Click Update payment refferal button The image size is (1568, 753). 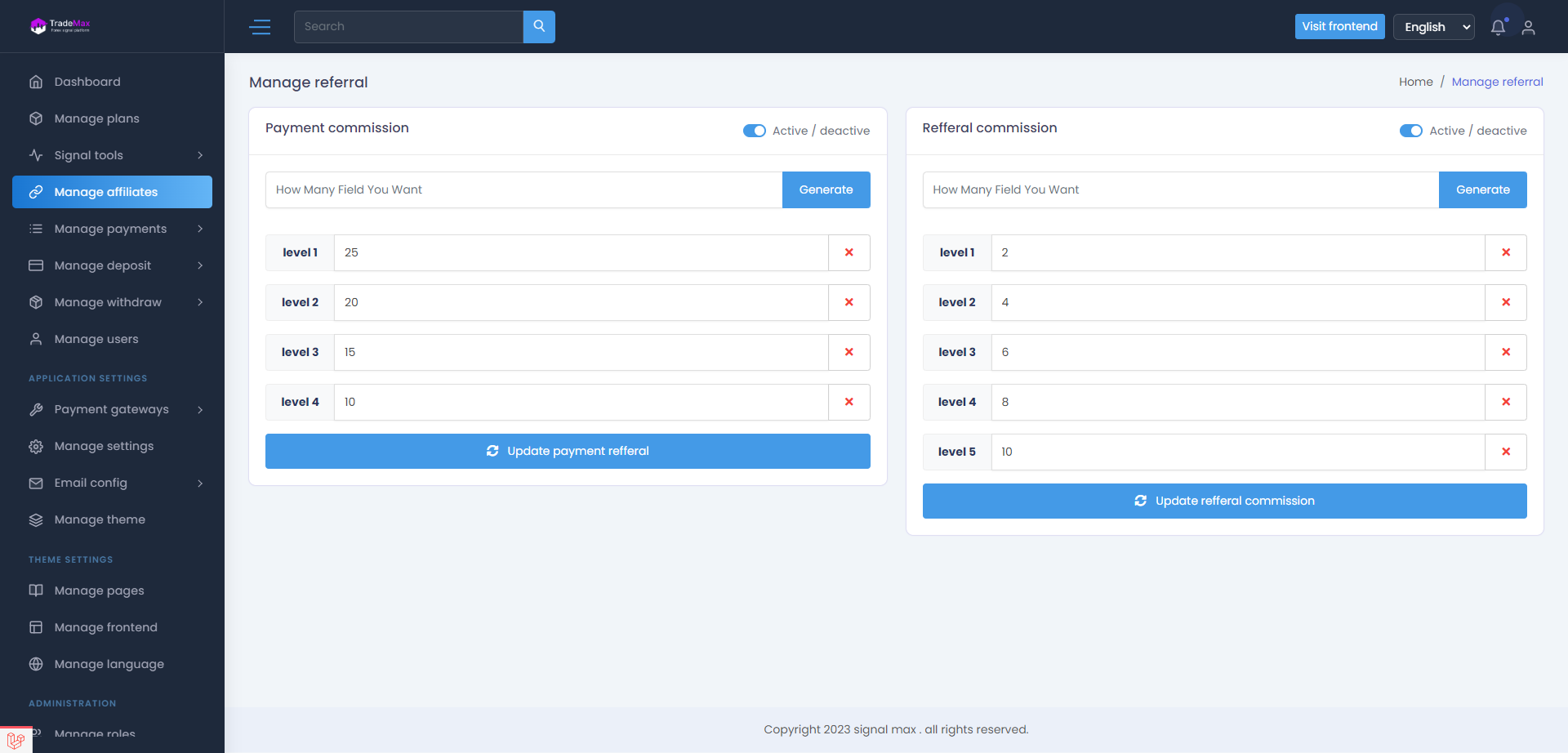coord(568,451)
